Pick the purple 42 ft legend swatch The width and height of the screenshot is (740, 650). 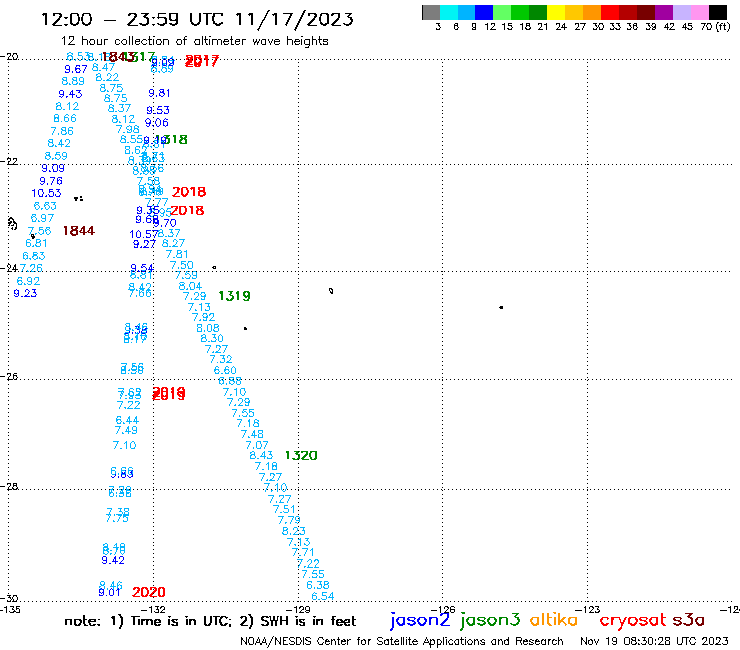click(664, 12)
